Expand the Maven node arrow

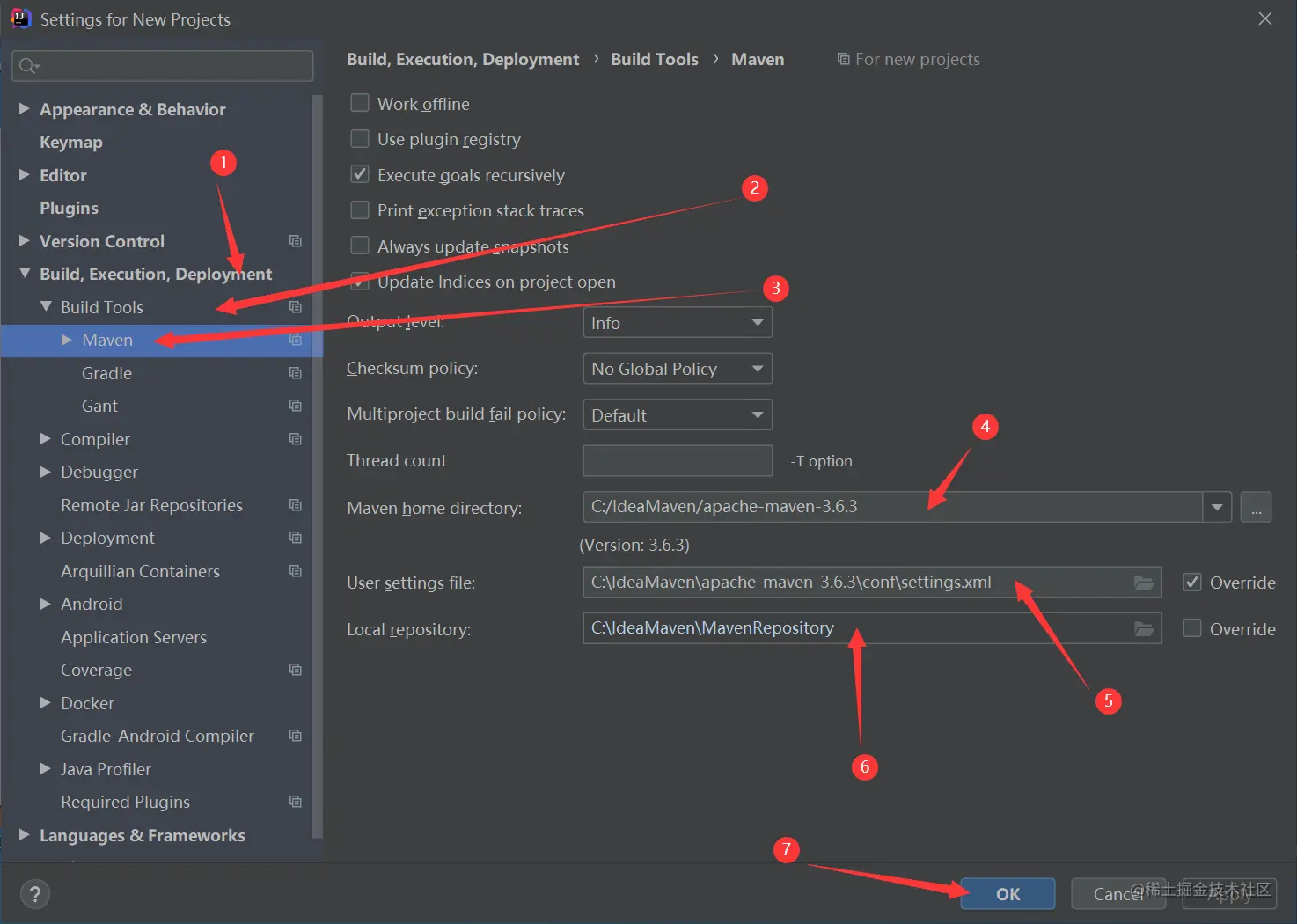[x=67, y=340]
